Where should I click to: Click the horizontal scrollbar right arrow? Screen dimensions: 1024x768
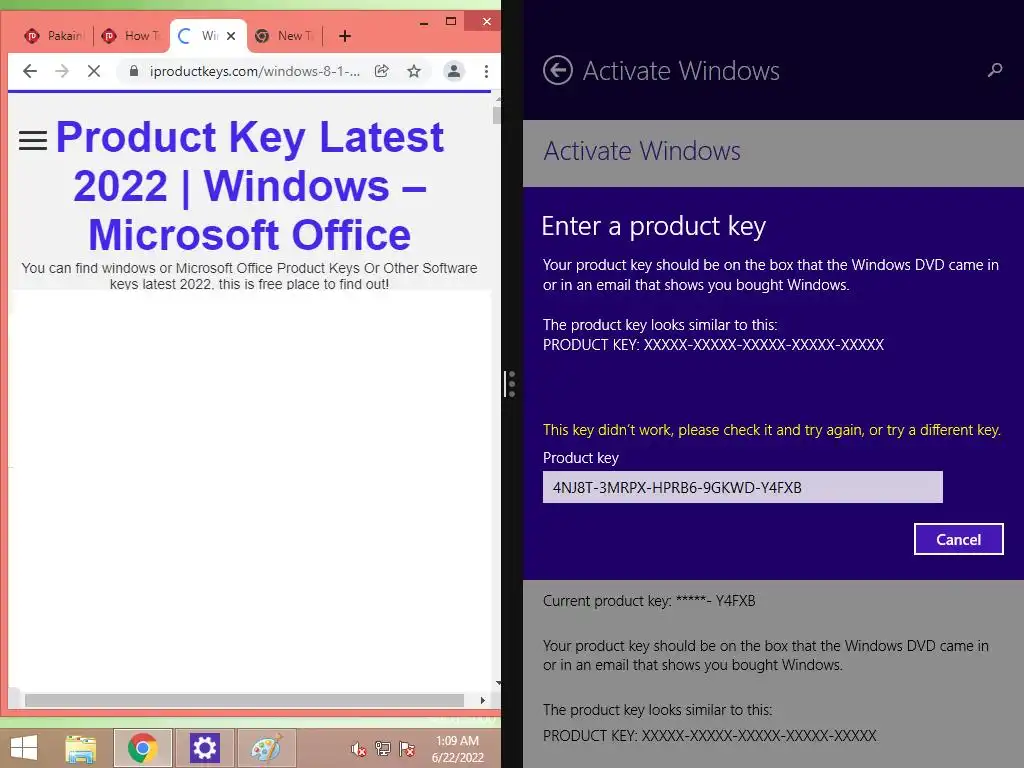(483, 700)
